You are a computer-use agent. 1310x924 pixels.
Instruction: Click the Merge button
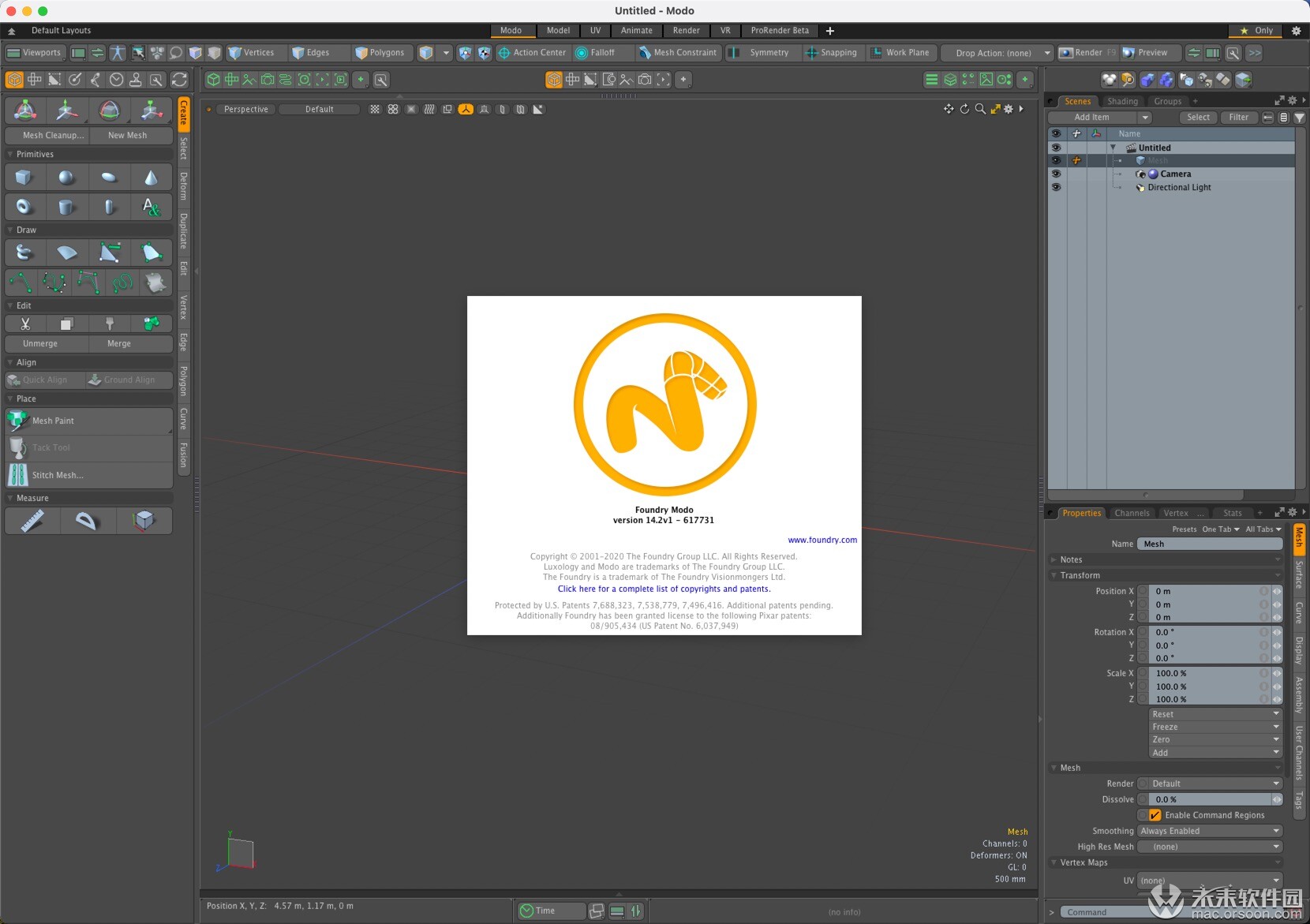point(131,343)
